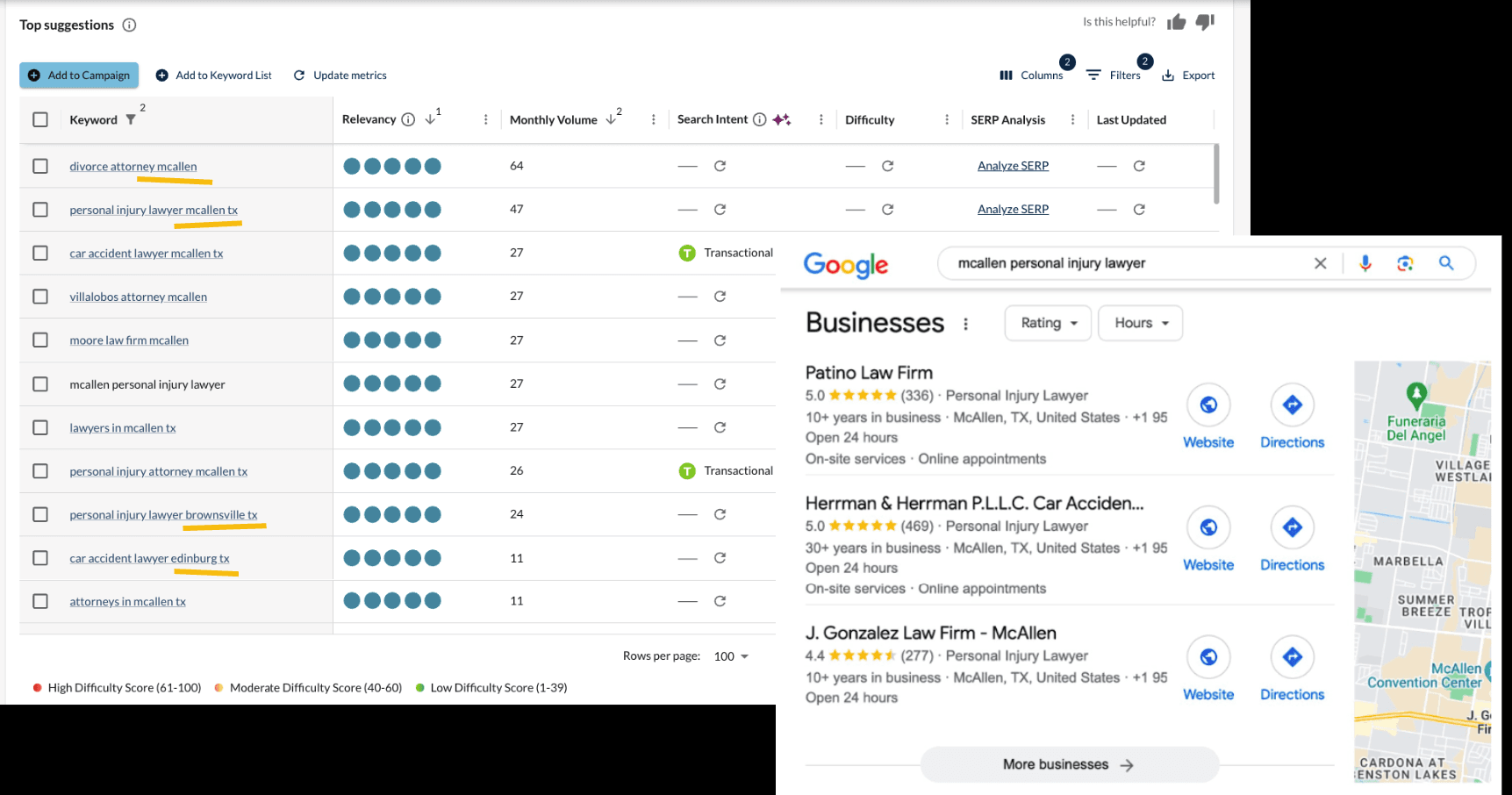
Task: Open Analyze SERP for divorce attorney mcallen
Action: 1013,166
